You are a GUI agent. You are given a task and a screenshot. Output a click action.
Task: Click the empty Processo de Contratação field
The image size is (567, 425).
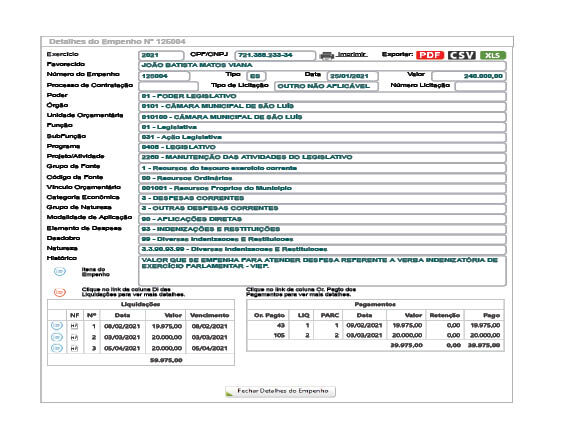coord(168,86)
